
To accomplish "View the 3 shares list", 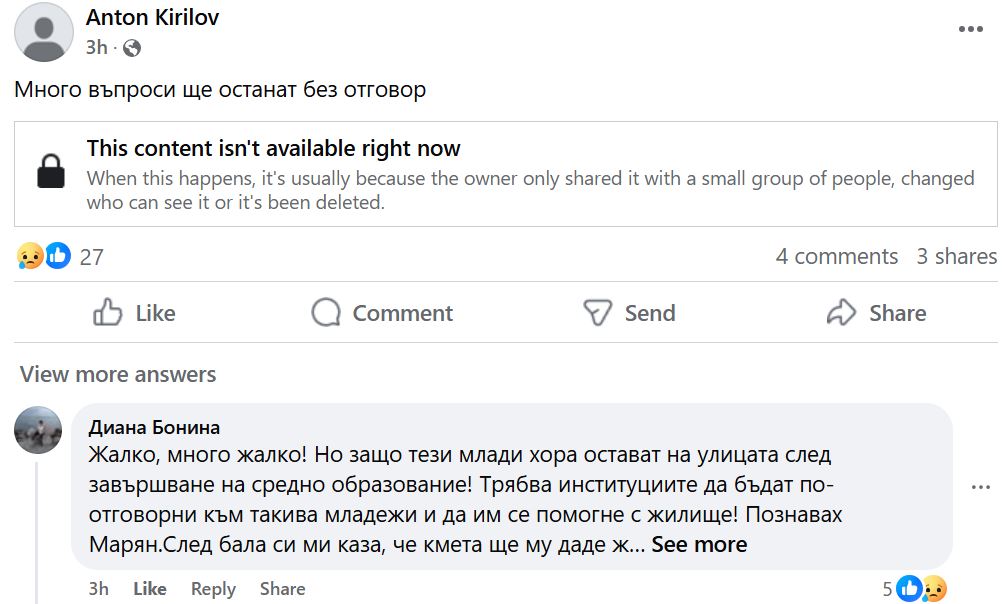I will coord(956,256).
